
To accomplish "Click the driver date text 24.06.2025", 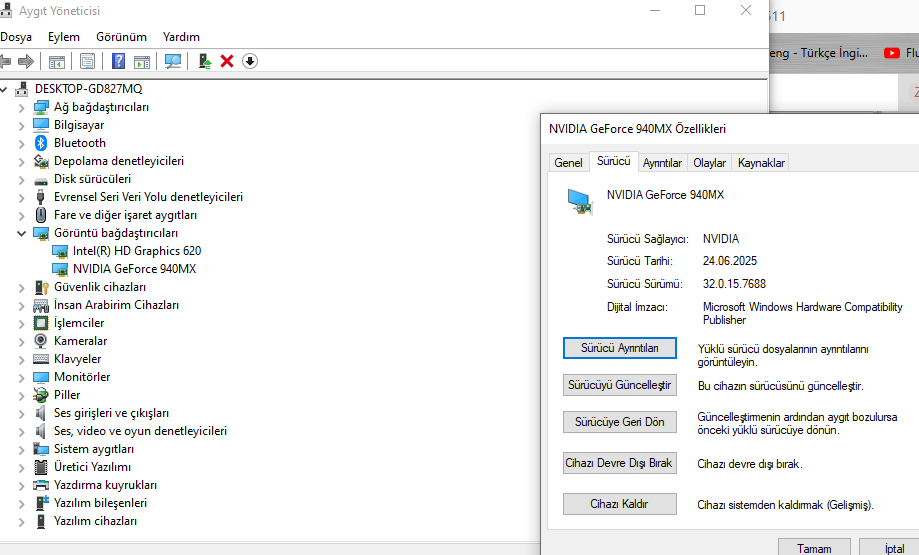I will pyautogui.click(x=730, y=261).
